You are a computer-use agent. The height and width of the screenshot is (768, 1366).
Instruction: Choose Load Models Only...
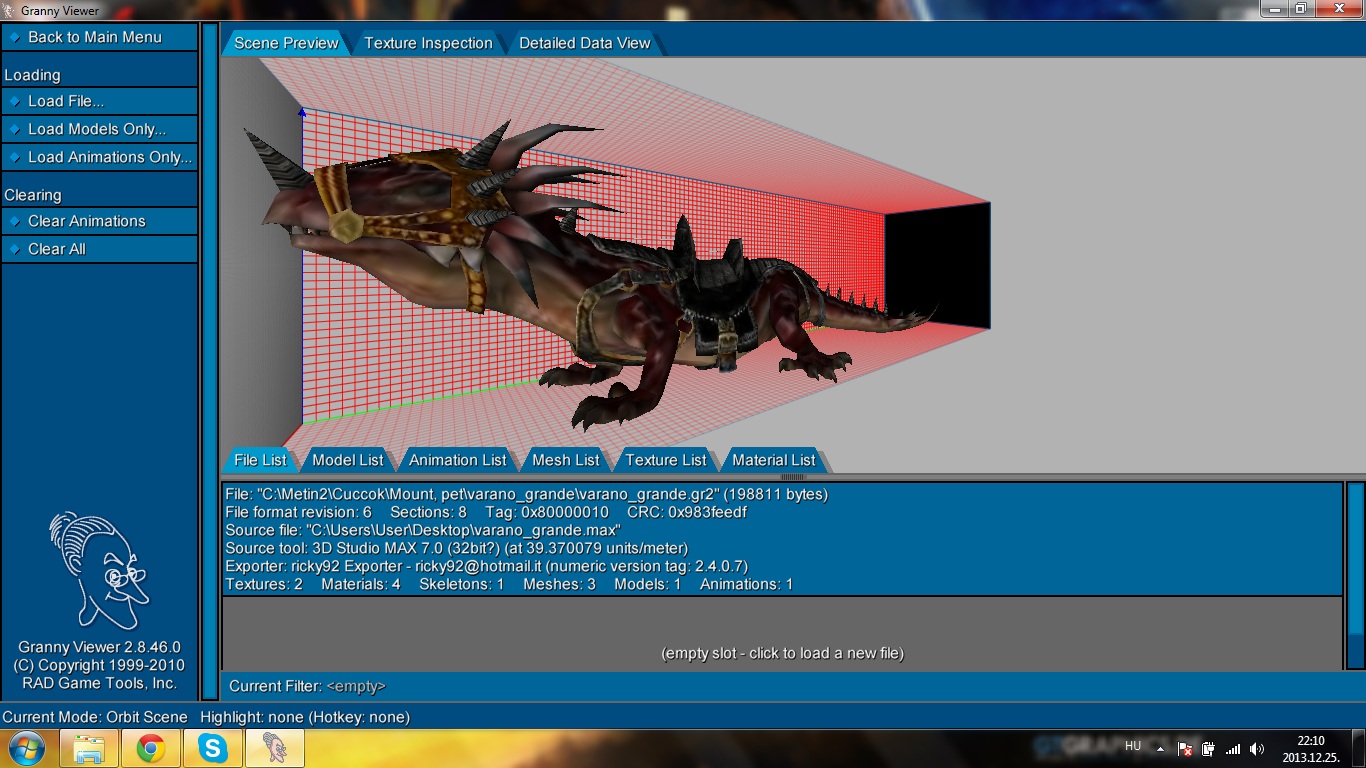(x=100, y=129)
